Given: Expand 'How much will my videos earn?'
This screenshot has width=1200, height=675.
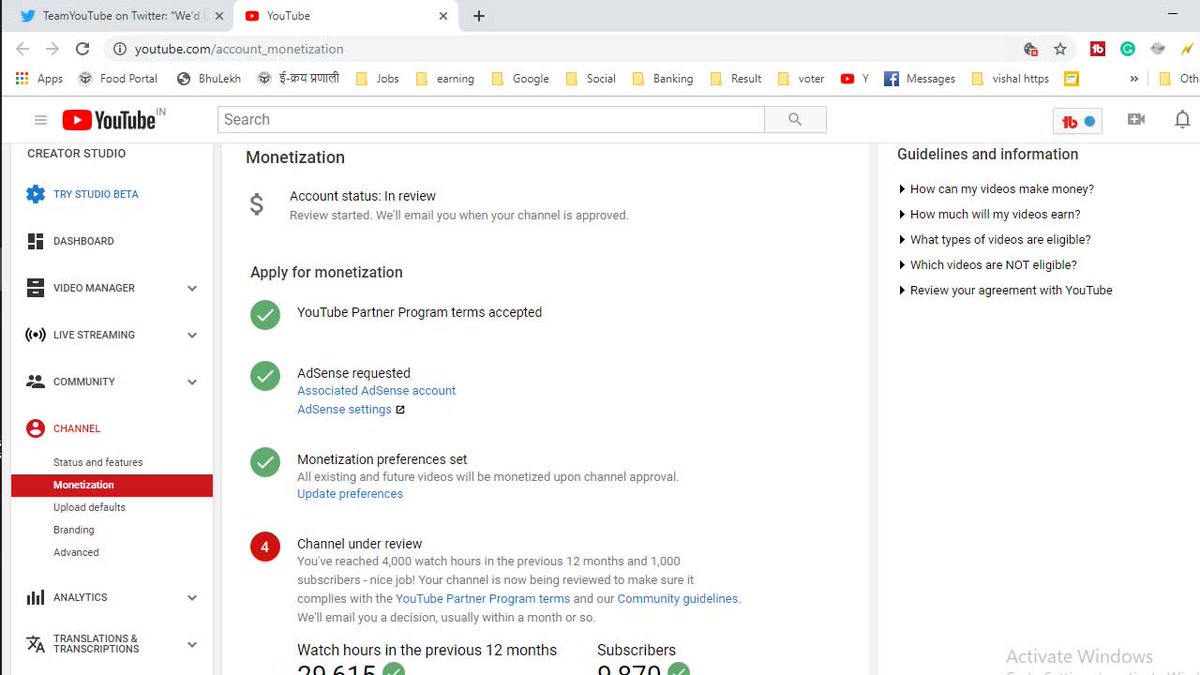Looking at the screenshot, I should 990,214.
